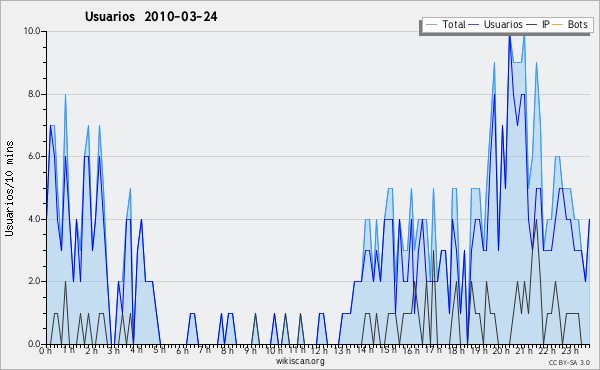Click the "6.0" y-axis value
The height and width of the screenshot is (370, 600).
34,156
